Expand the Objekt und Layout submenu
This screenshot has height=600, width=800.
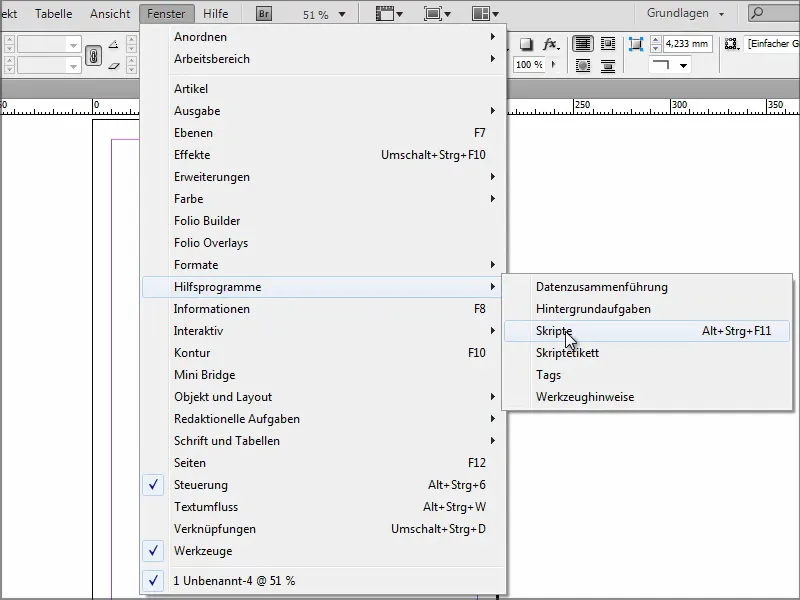323,396
